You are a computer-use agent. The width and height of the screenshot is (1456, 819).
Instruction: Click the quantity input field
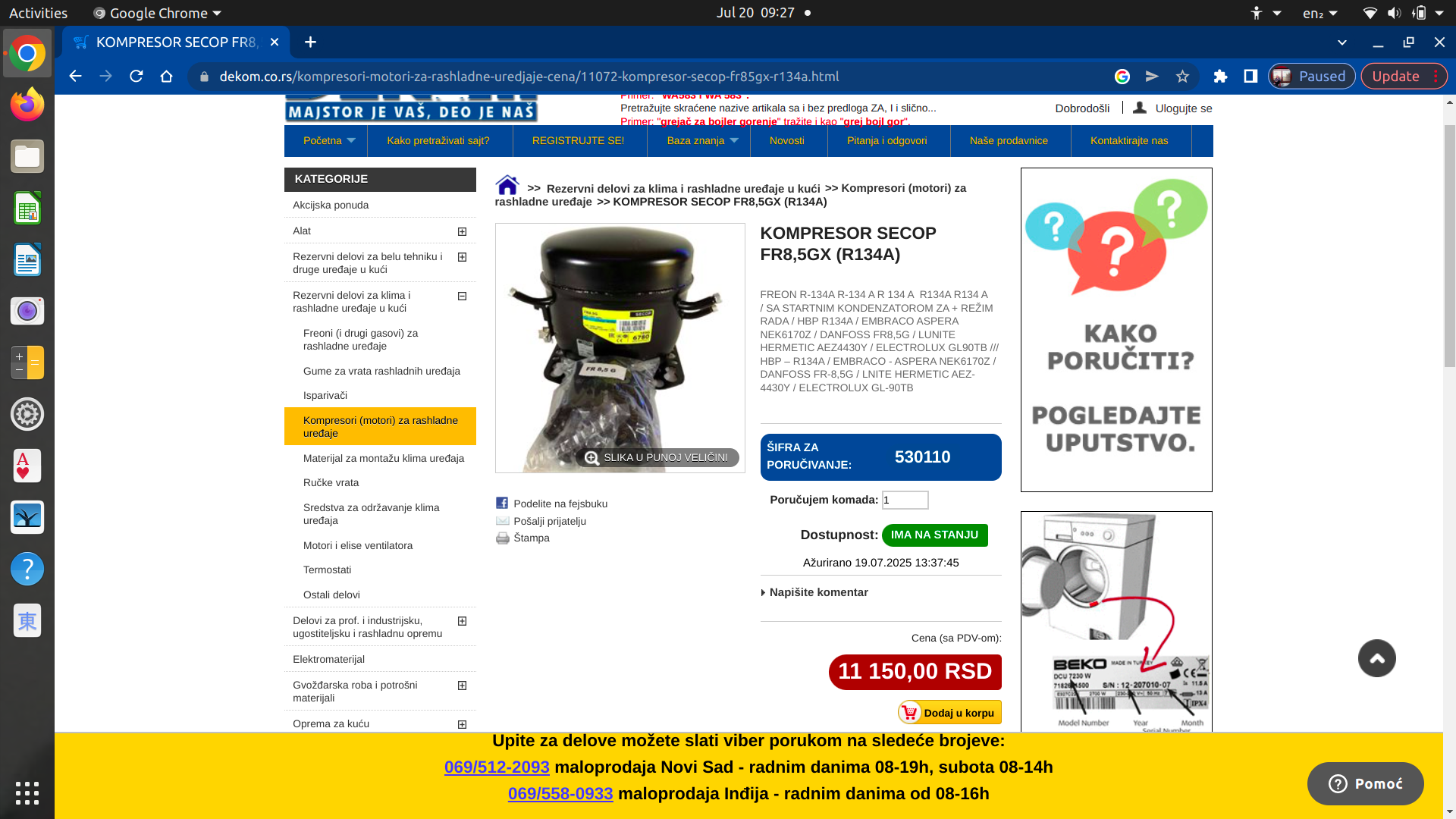(905, 500)
